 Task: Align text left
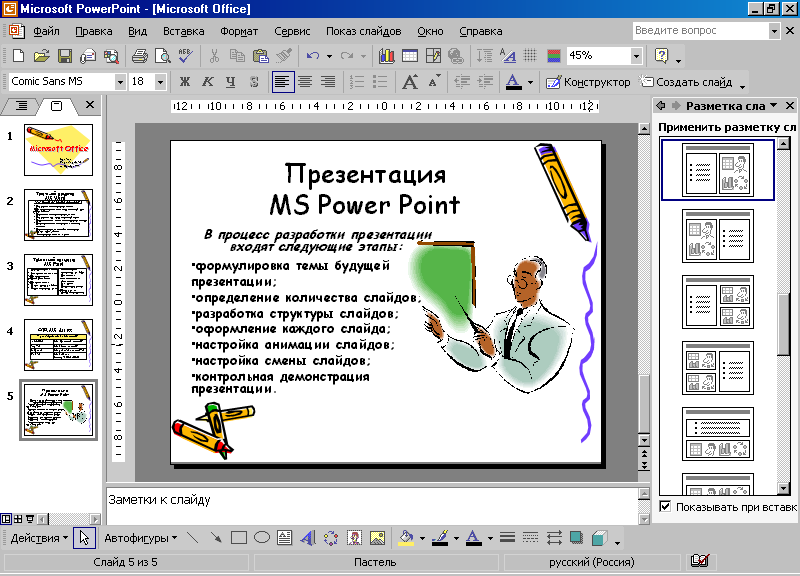(283, 82)
